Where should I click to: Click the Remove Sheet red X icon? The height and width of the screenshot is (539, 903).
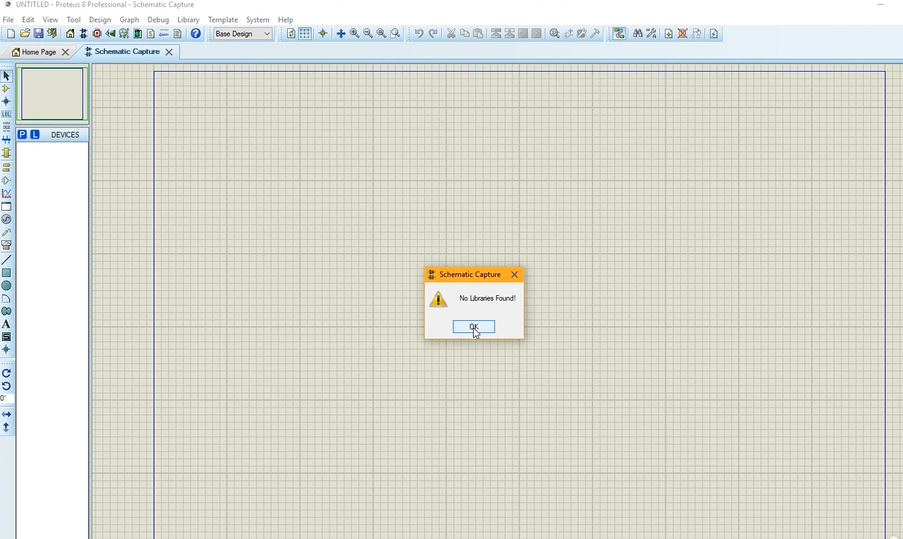pos(682,33)
